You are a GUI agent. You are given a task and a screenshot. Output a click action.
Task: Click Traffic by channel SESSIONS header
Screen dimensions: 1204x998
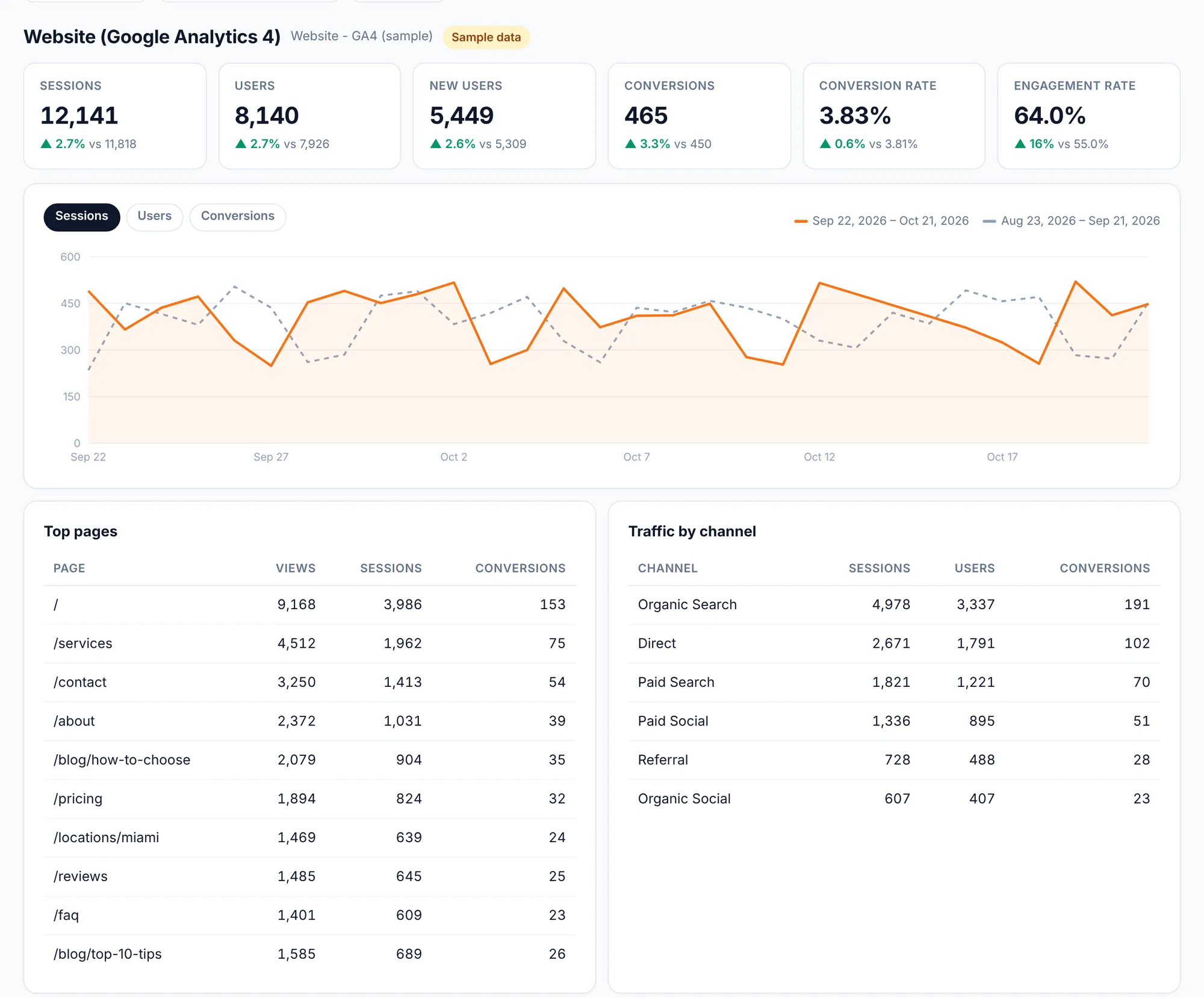880,568
